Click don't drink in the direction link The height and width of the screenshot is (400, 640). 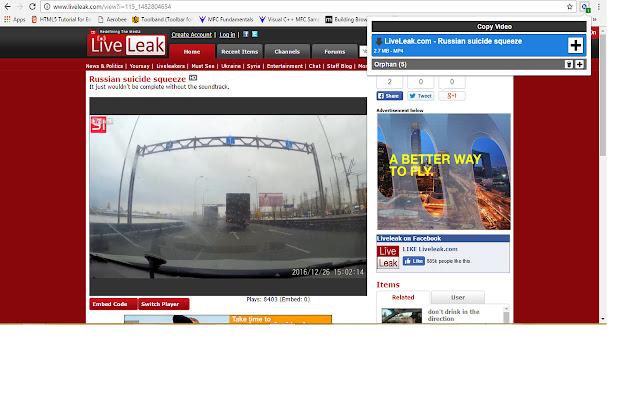[453, 315]
